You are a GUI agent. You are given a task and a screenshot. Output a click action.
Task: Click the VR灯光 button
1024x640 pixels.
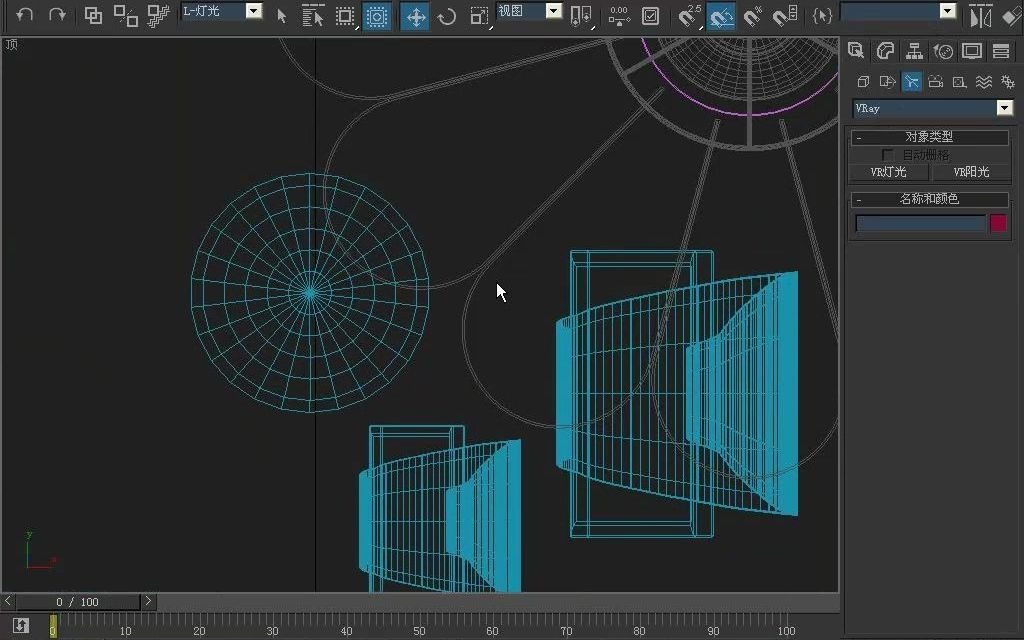(x=888, y=172)
